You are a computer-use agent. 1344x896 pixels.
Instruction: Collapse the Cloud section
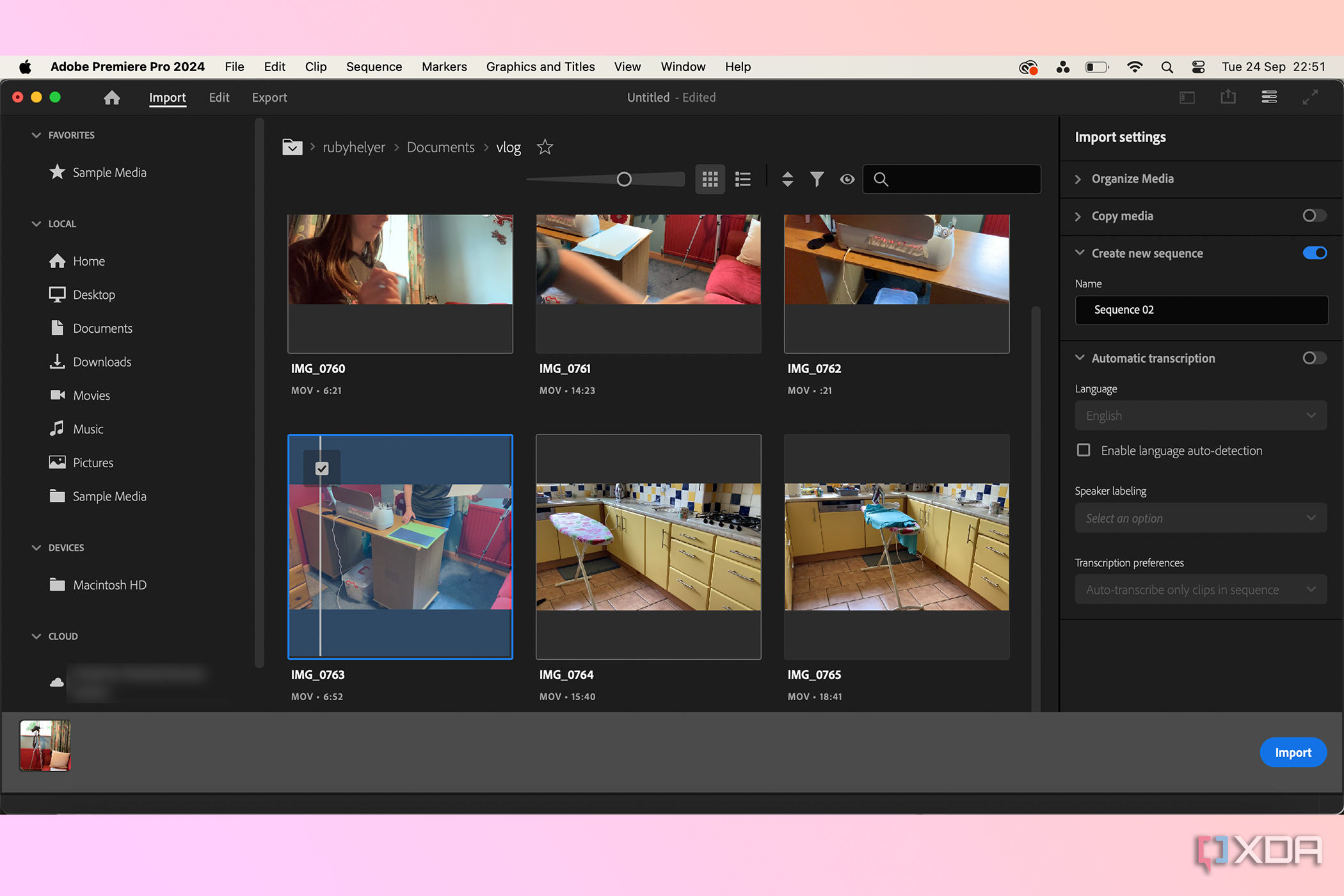[36, 636]
